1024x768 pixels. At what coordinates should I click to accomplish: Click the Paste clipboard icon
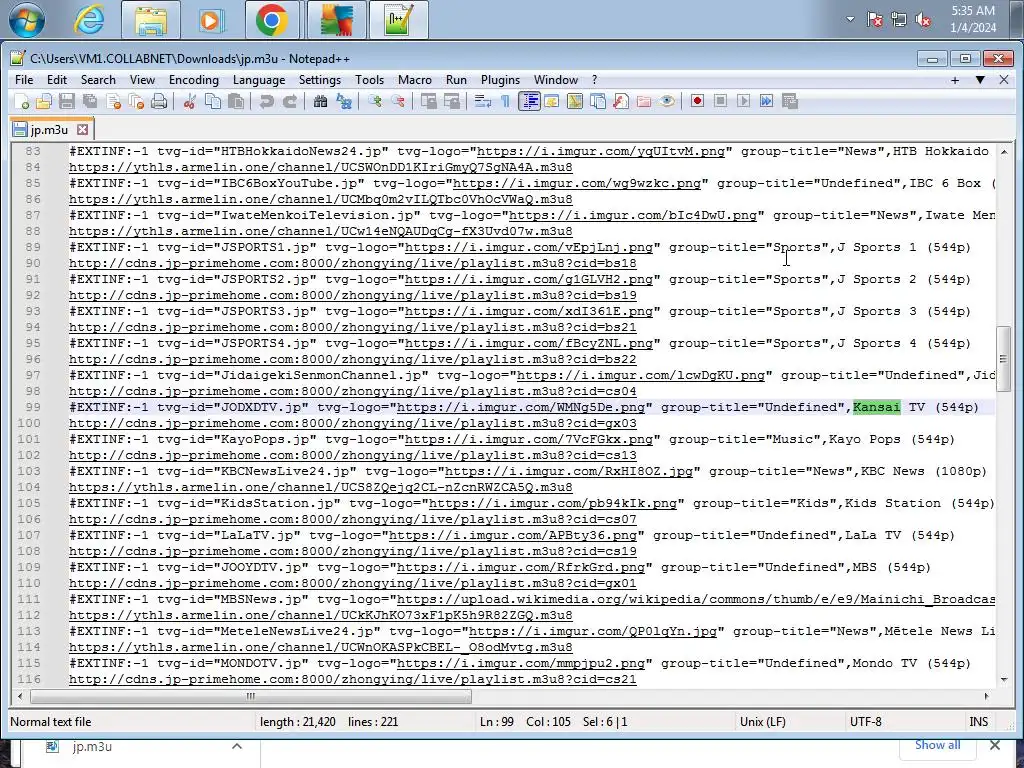click(236, 101)
